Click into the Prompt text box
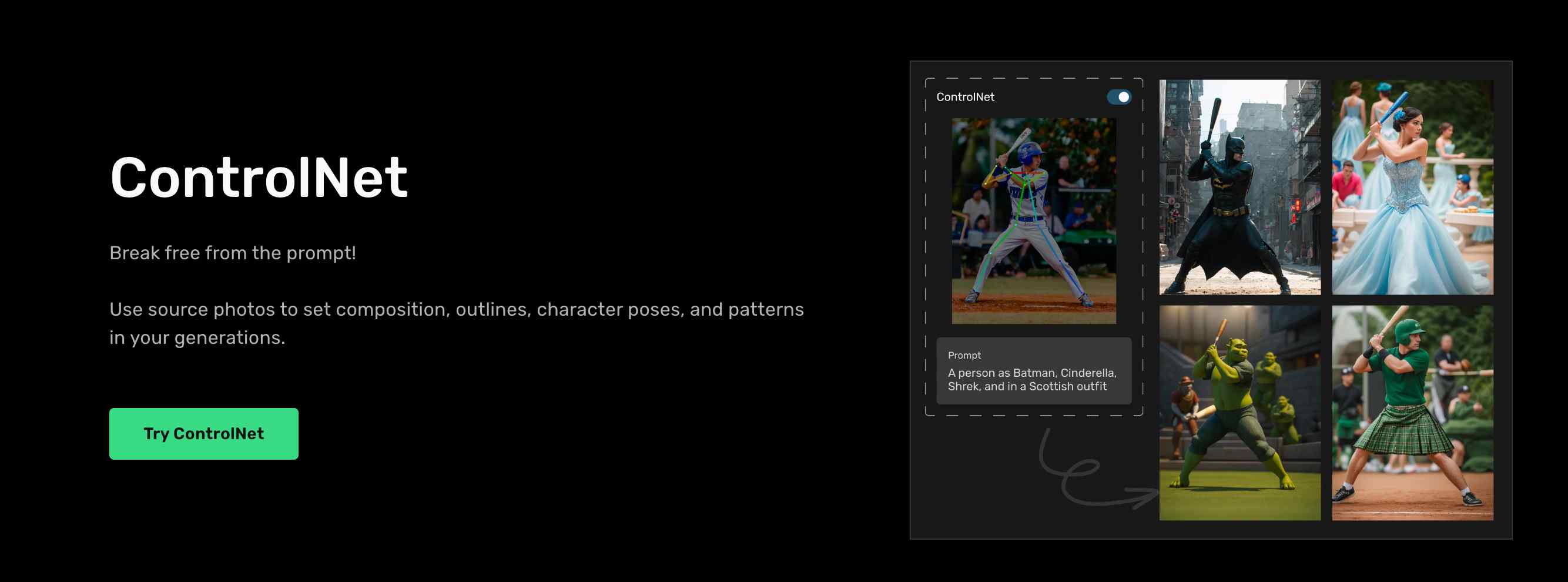 click(1034, 371)
